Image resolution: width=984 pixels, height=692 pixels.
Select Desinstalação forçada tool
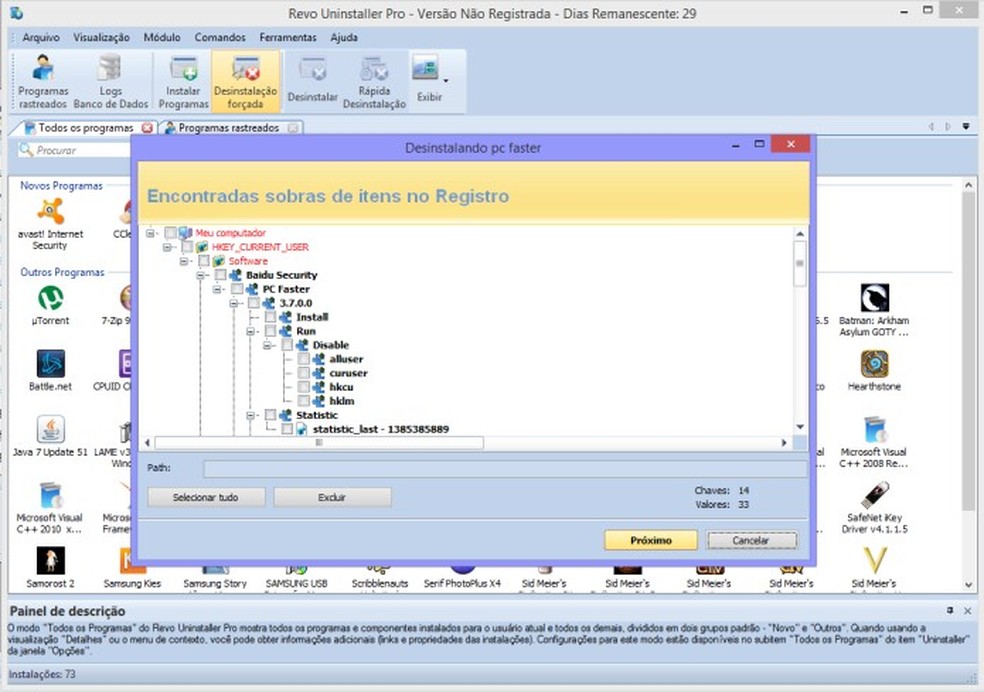pos(245,82)
